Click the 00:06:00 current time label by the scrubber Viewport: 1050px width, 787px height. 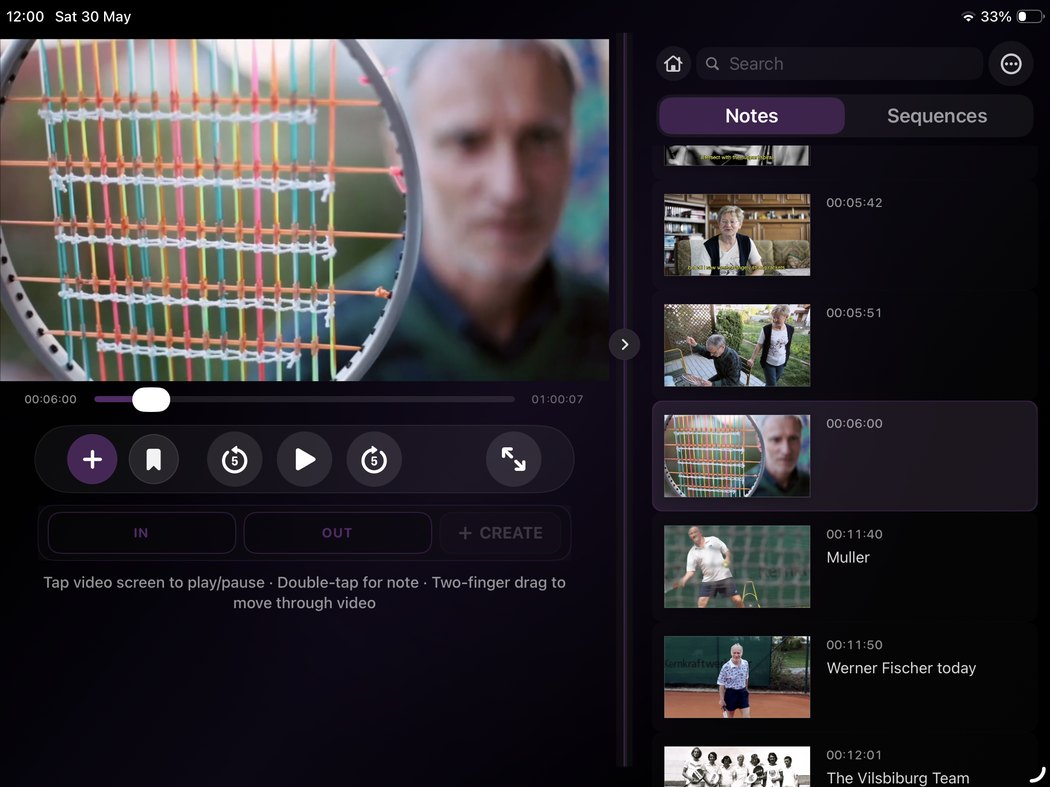coord(50,399)
